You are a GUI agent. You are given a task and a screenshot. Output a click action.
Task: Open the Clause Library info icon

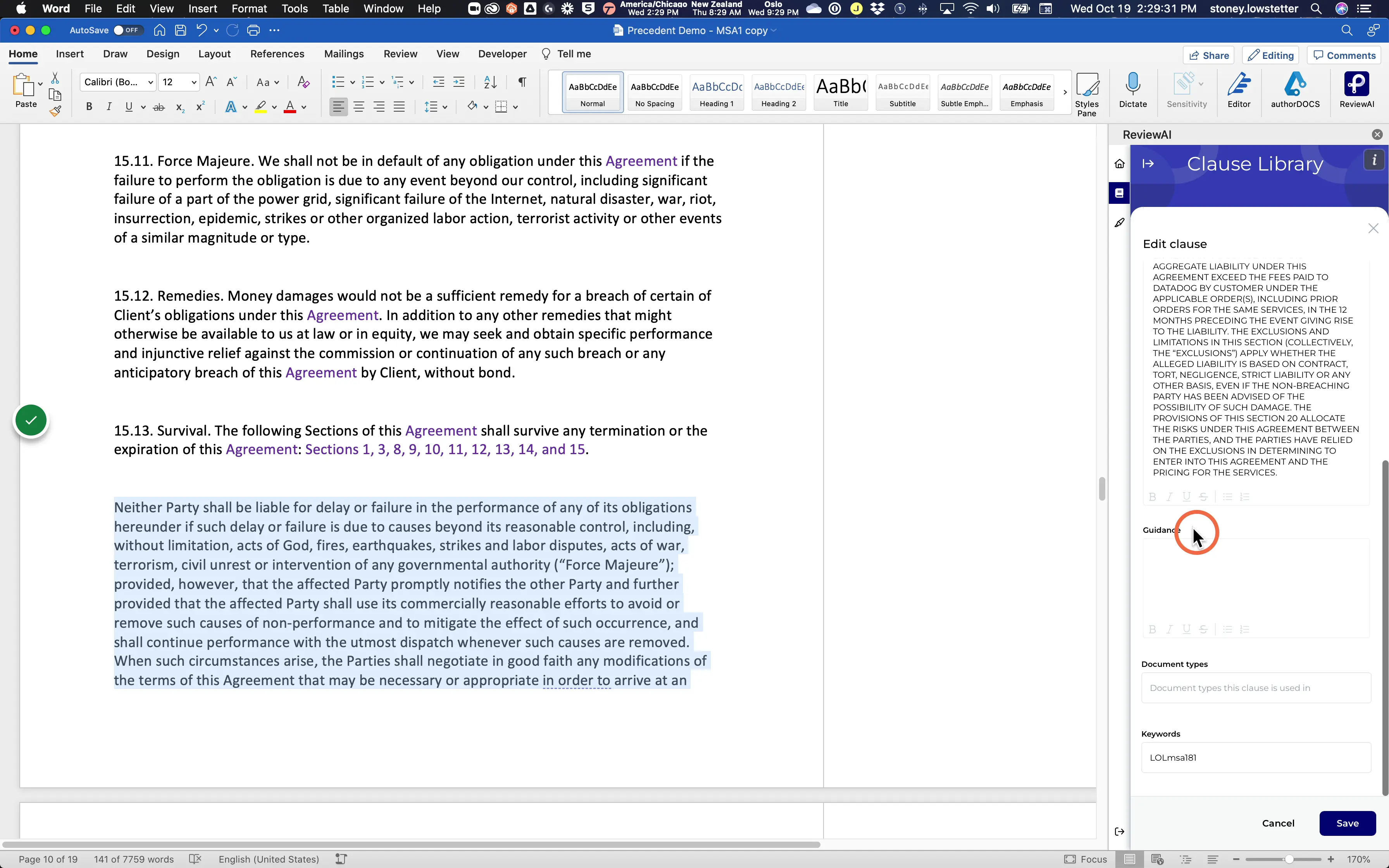[1374, 160]
